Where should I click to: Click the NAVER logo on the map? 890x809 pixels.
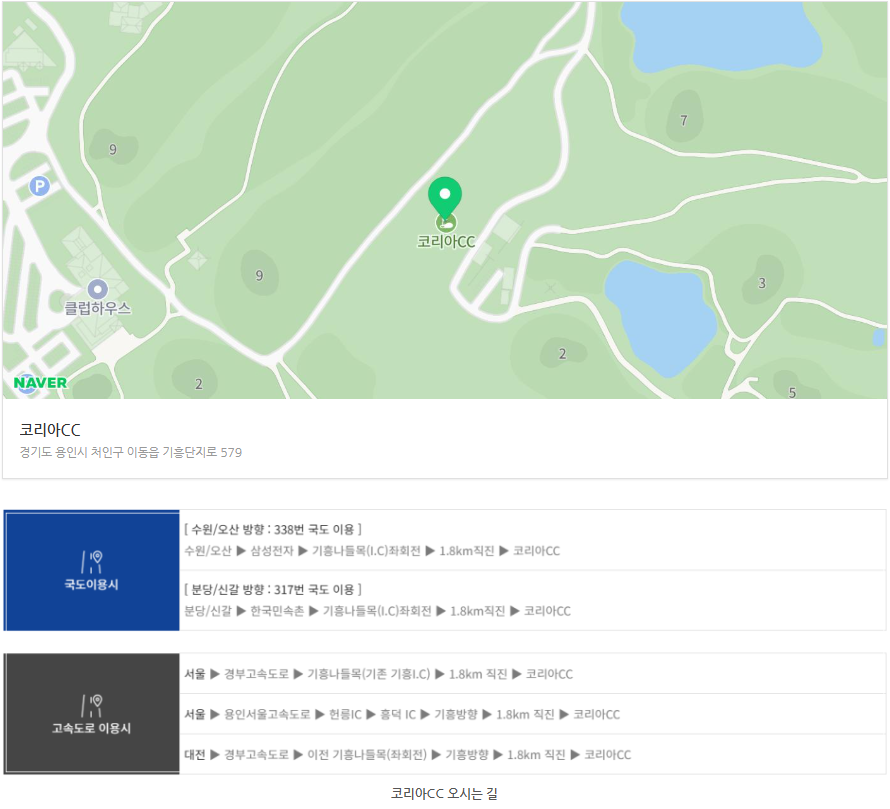(41, 382)
